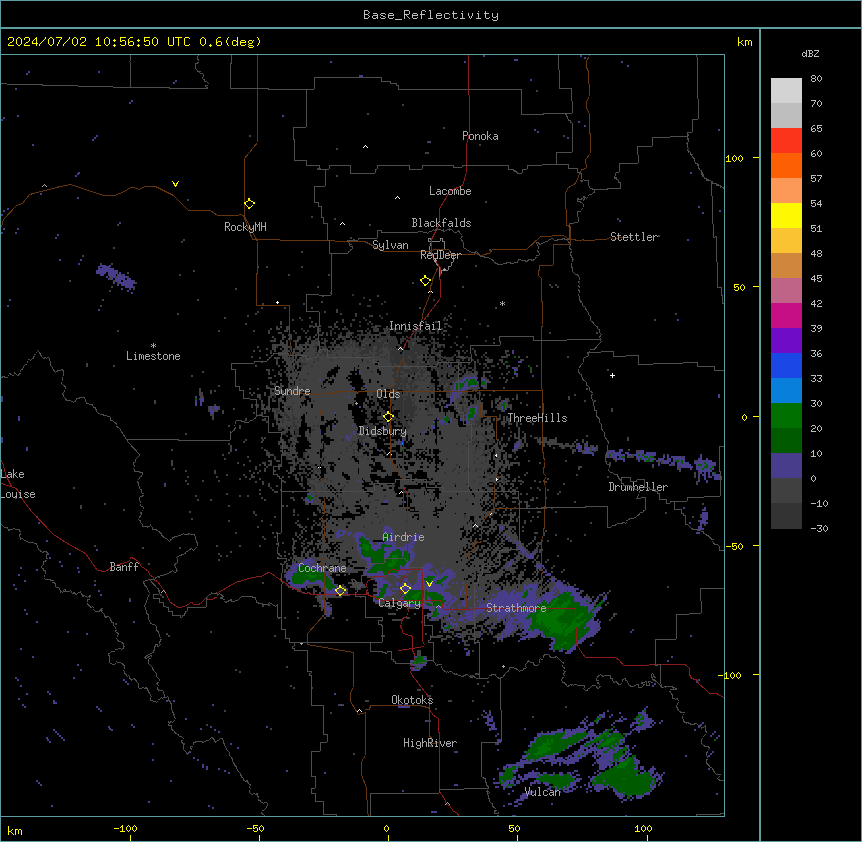Image resolution: width=862 pixels, height=842 pixels.
Task: Click the Blackfalds city label
Action: (441, 223)
